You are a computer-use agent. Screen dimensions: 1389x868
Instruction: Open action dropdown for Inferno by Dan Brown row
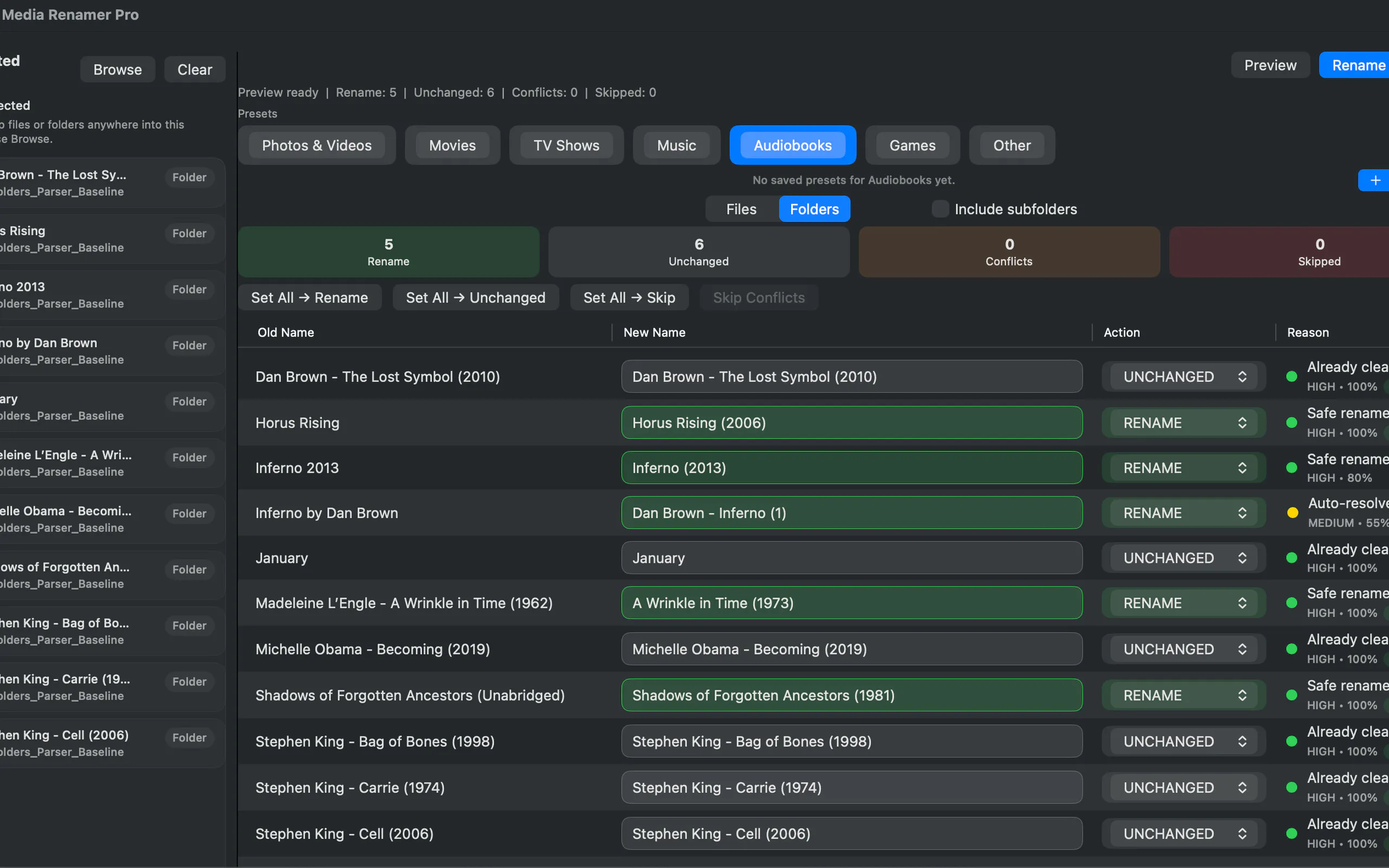coord(1183,513)
